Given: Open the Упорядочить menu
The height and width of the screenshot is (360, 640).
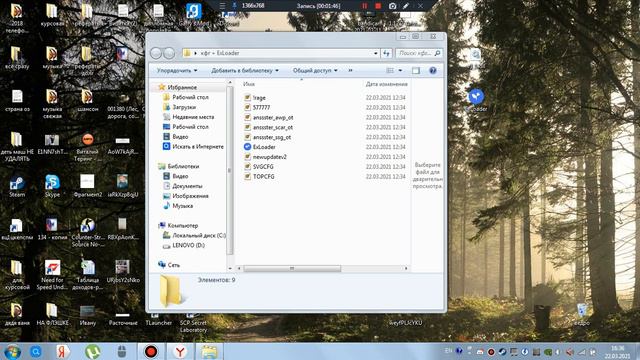Looking at the screenshot, I should [177, 71].
